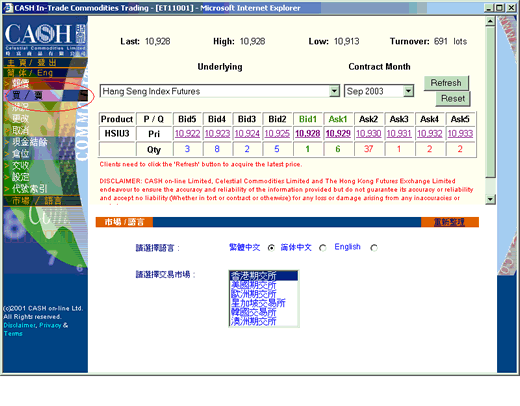Select the 繁體中文 radio button
520x406 pixels.
271,248
